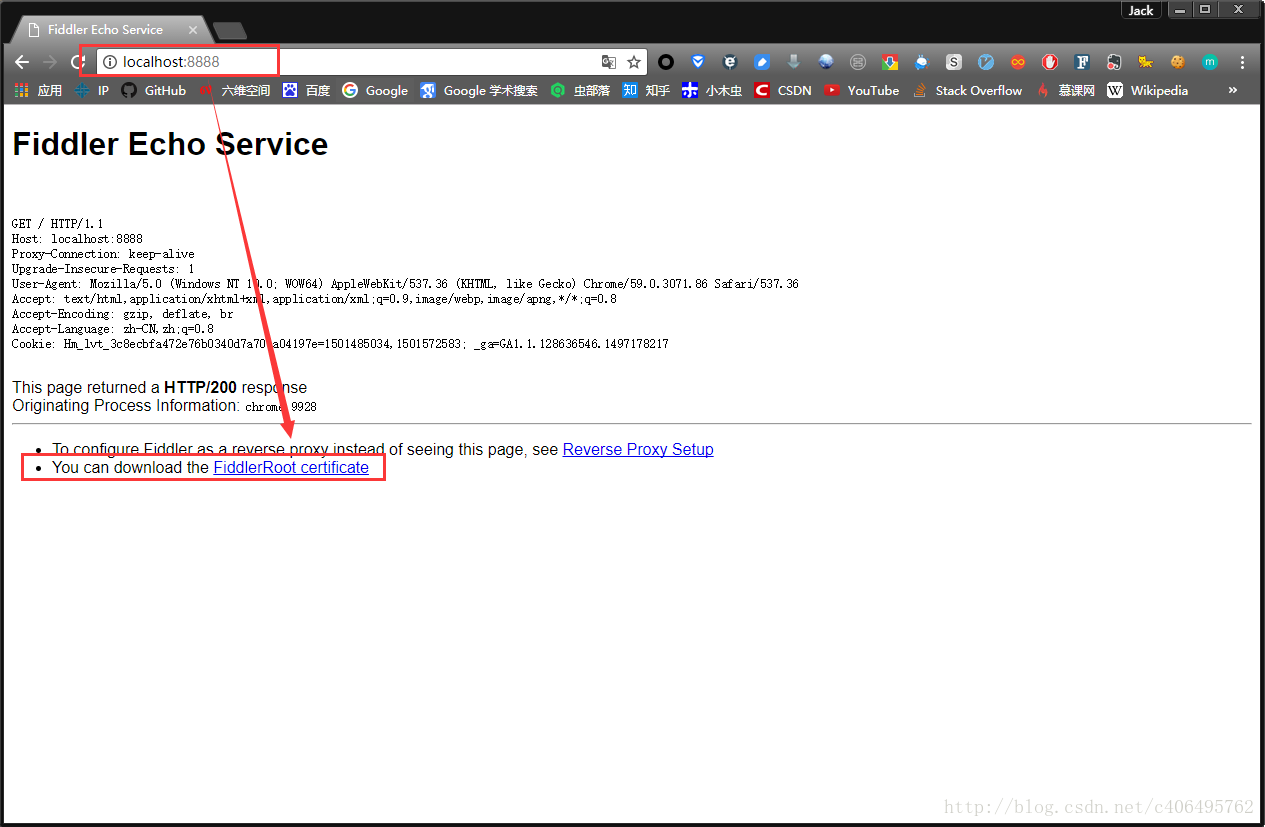
Task: Open the GitHub bookmark
Action: (x=154, y=90)
